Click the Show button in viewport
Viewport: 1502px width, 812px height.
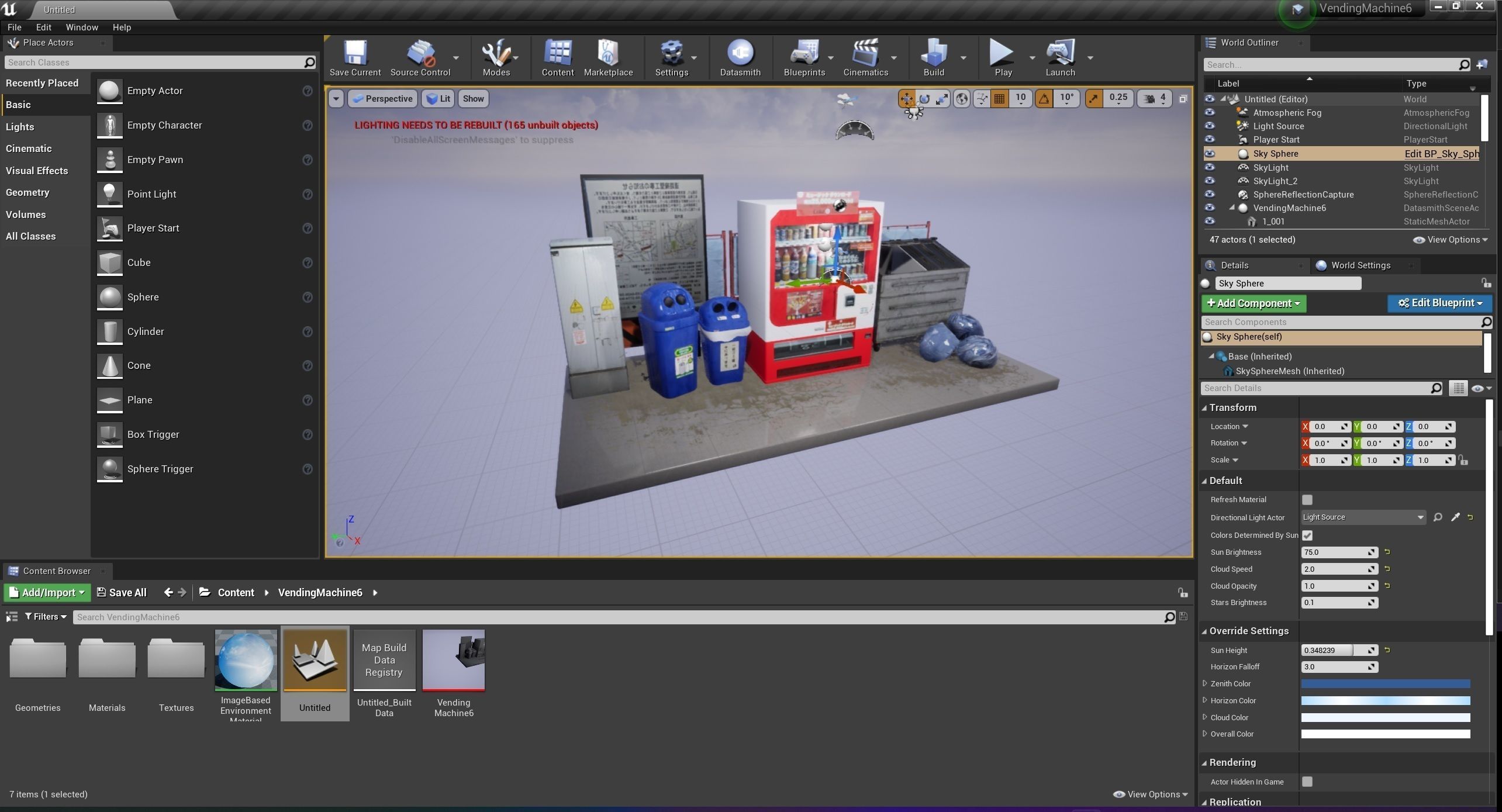[473, 99]
